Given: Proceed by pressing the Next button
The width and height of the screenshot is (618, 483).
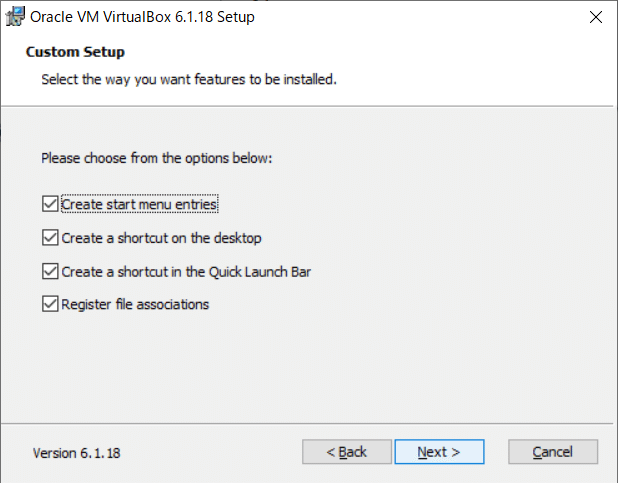Looking at the screenshot, I should (439, 452).
